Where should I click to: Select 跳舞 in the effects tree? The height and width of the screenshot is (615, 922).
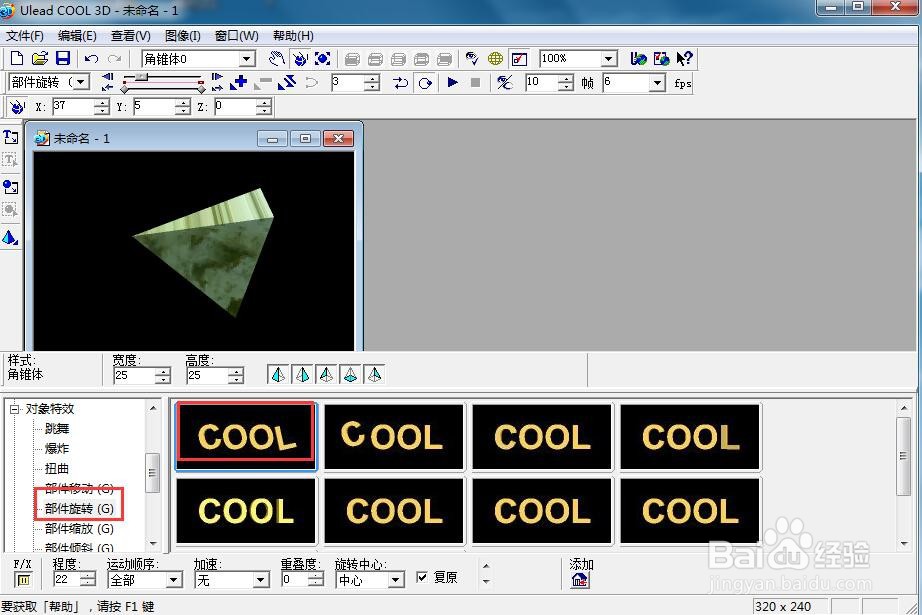pos(57,429)
